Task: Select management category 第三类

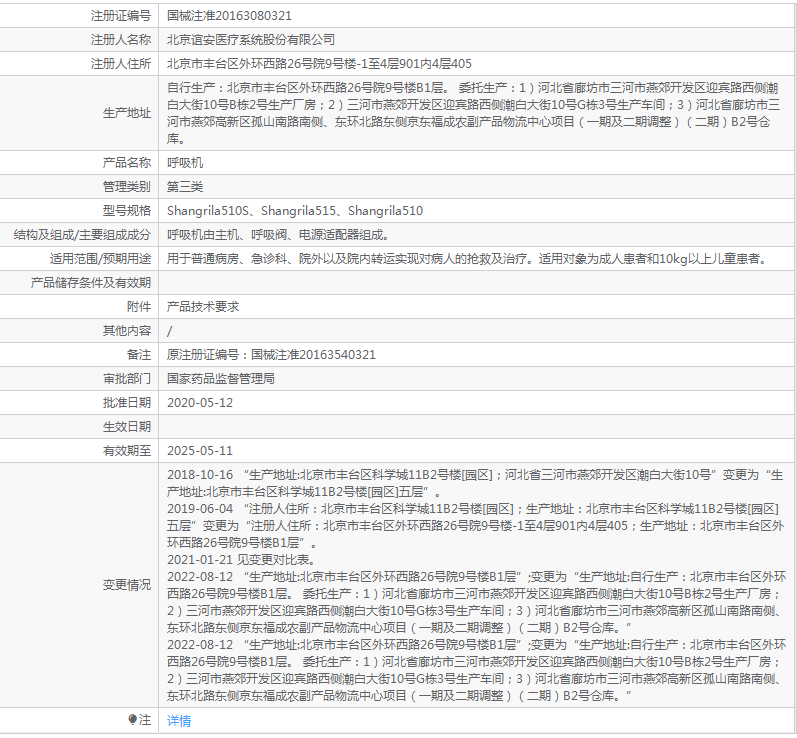Action: (185, 187)
